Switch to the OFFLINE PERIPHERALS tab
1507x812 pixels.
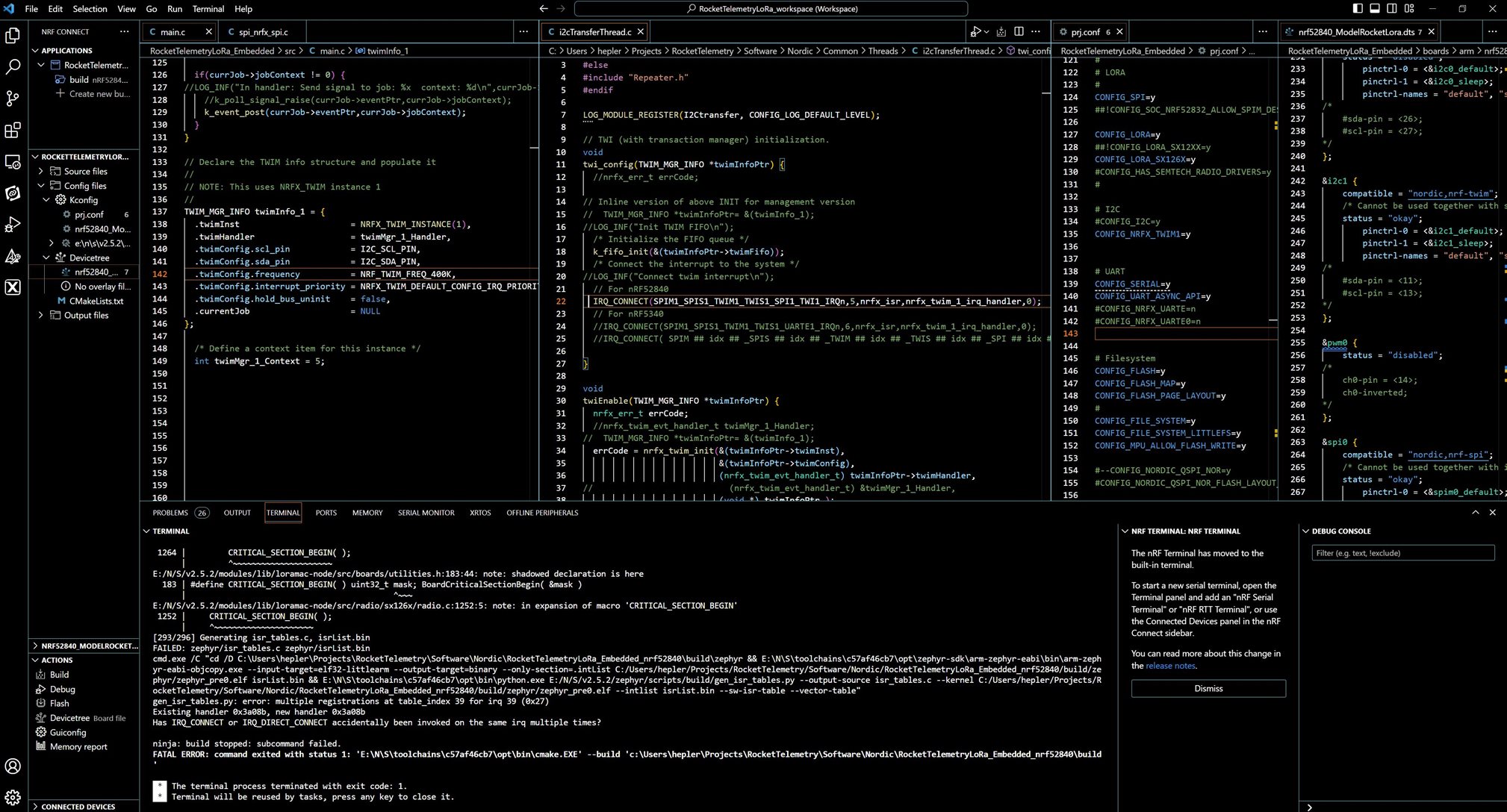[542, 513]
